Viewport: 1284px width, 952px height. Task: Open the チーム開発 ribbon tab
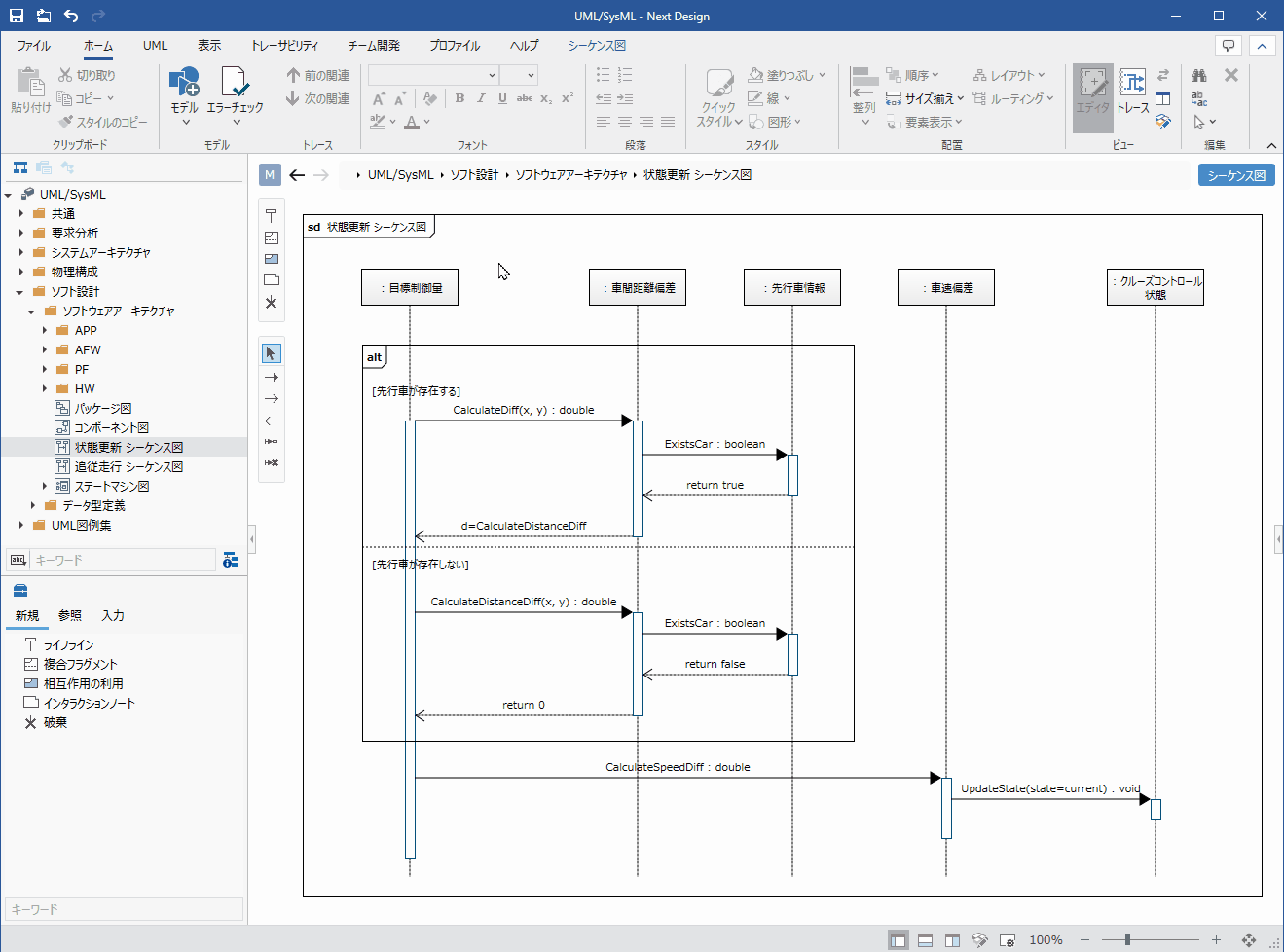pyautogui.click(x=374, y=46)
